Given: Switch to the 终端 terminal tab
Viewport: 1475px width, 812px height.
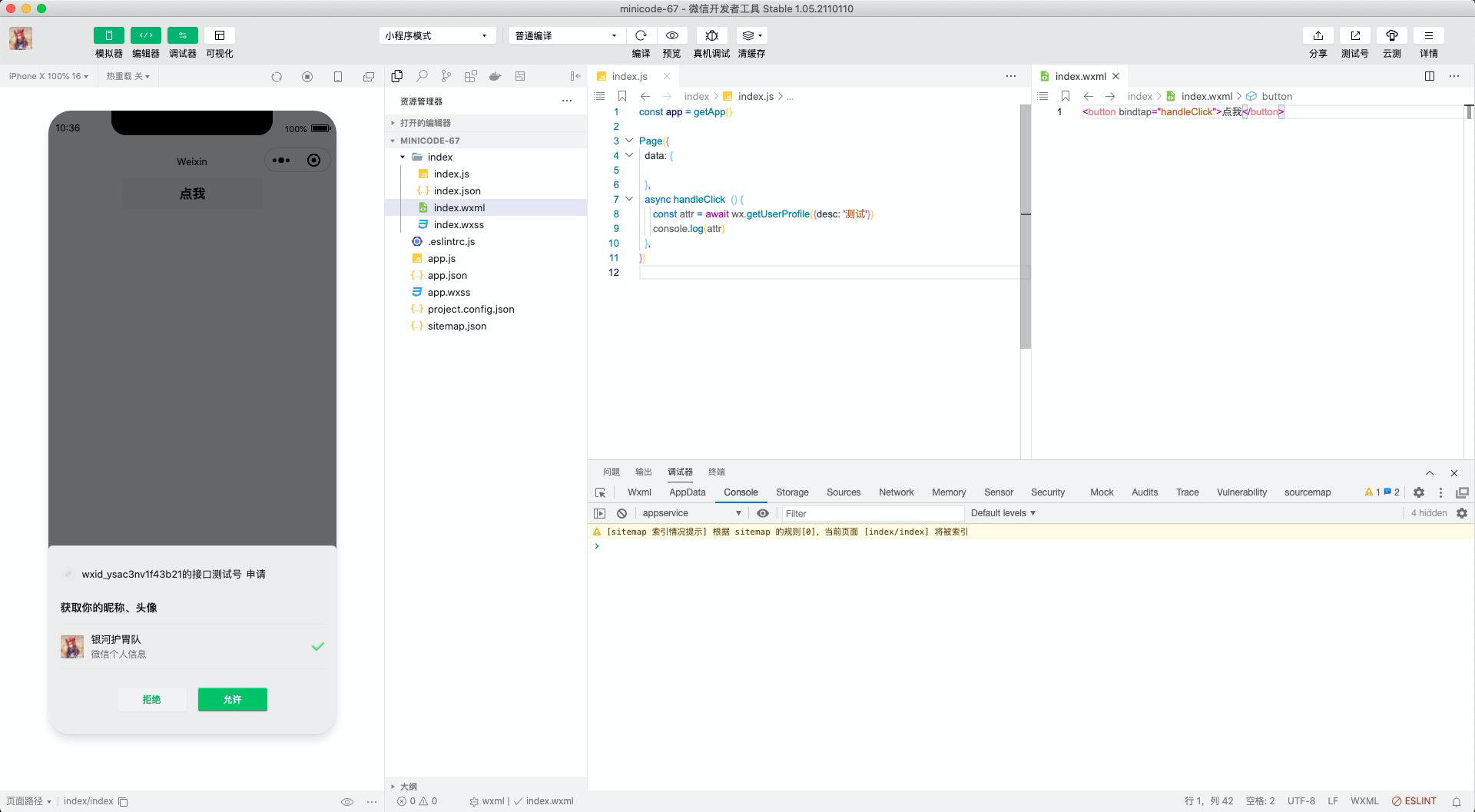Looking at the screenshot, I should (x=717, y=472).
